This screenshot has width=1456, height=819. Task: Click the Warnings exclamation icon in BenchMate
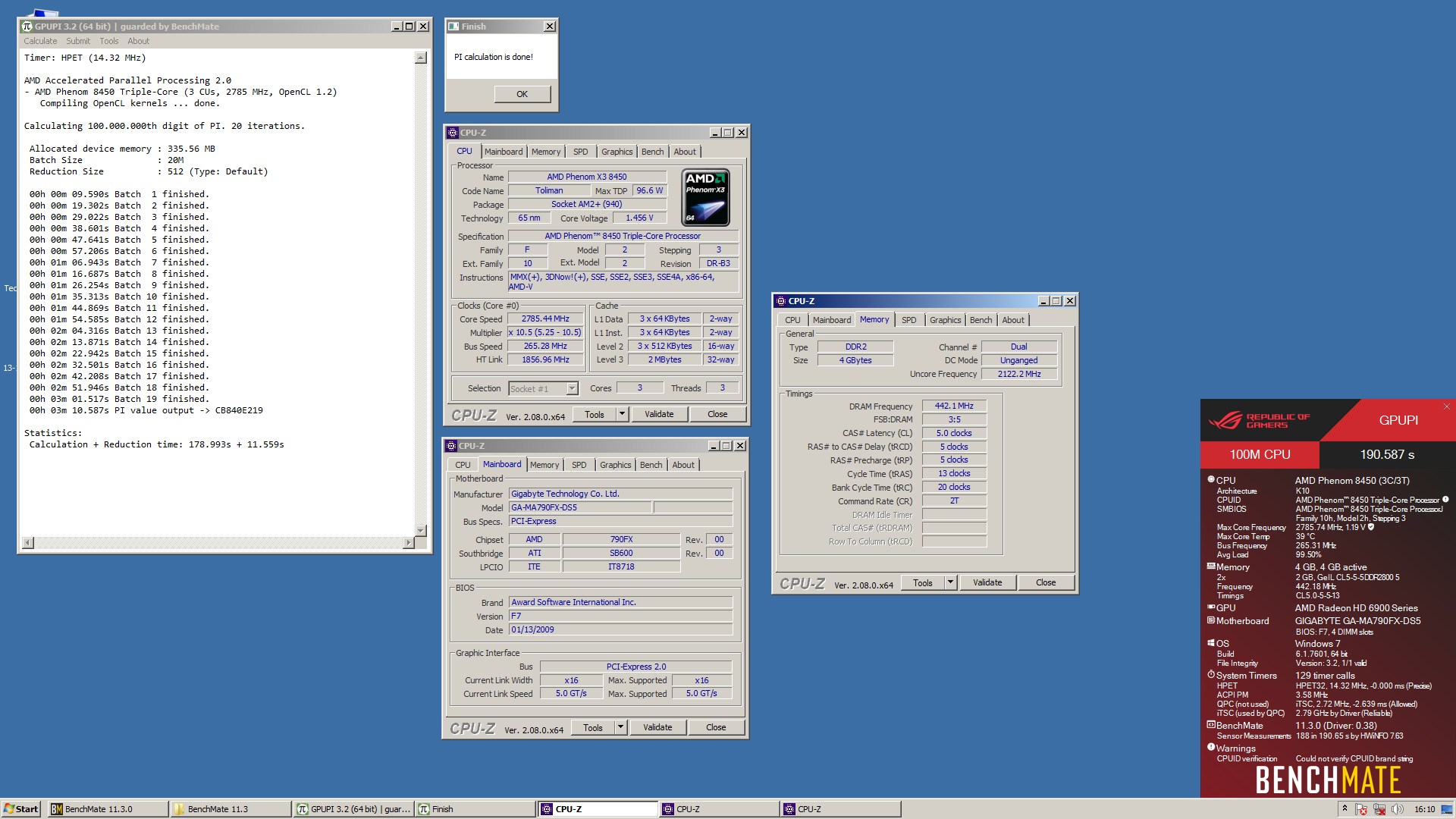[1211, 747]
